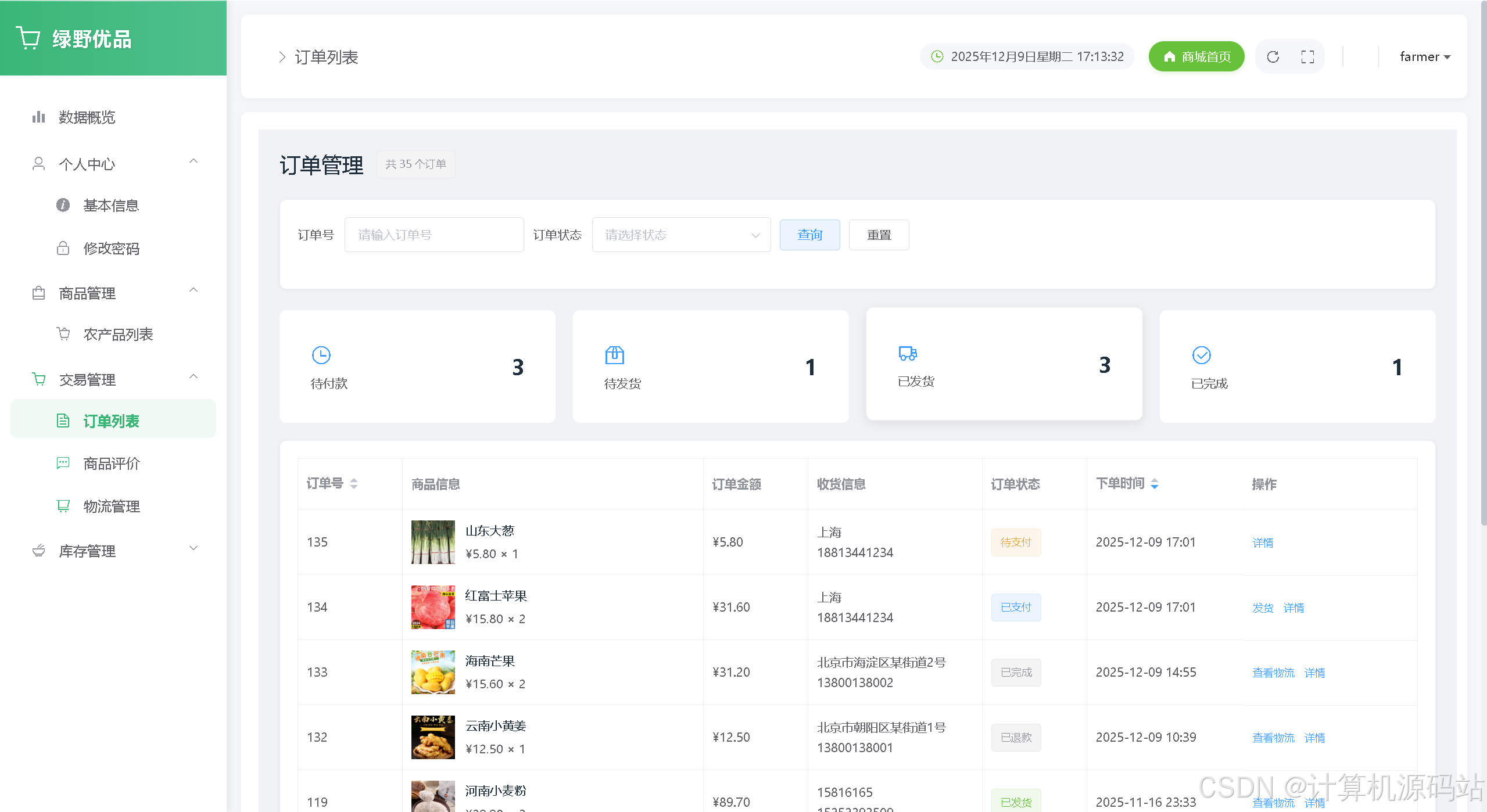Viewport: 1487px width, 812px height.
Task: Go to 数据概览 menu item
Action: click(x=87, y=117)
